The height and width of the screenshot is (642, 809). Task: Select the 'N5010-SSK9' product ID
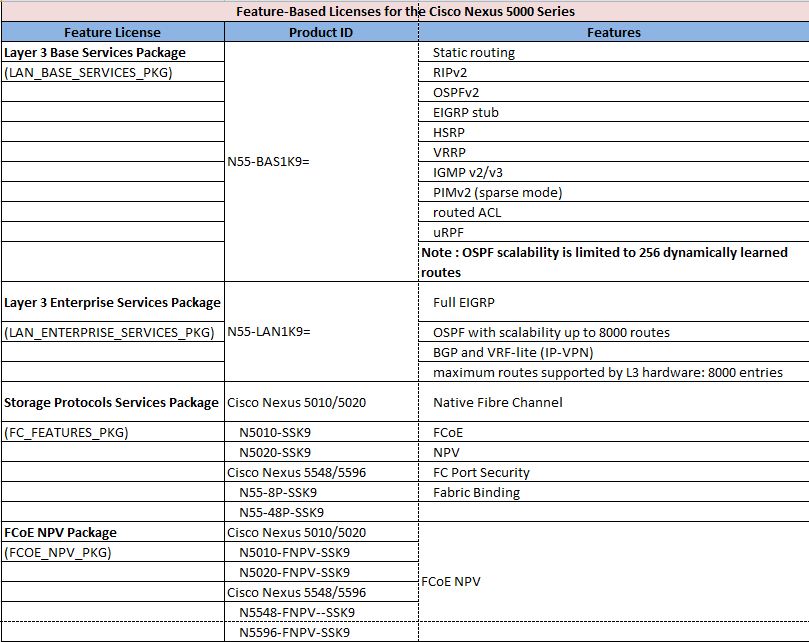coord(321,432)
